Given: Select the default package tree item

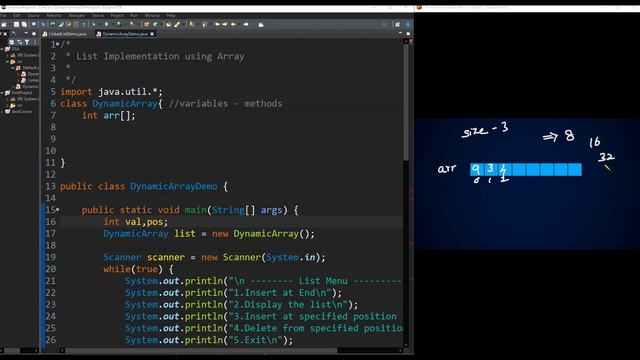Looking at the screenshot, I should tap(28, 68).
